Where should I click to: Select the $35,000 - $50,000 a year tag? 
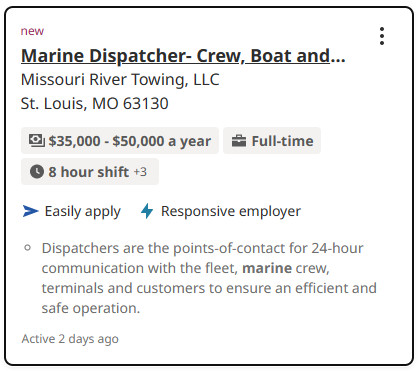click(x=120, y=141)
